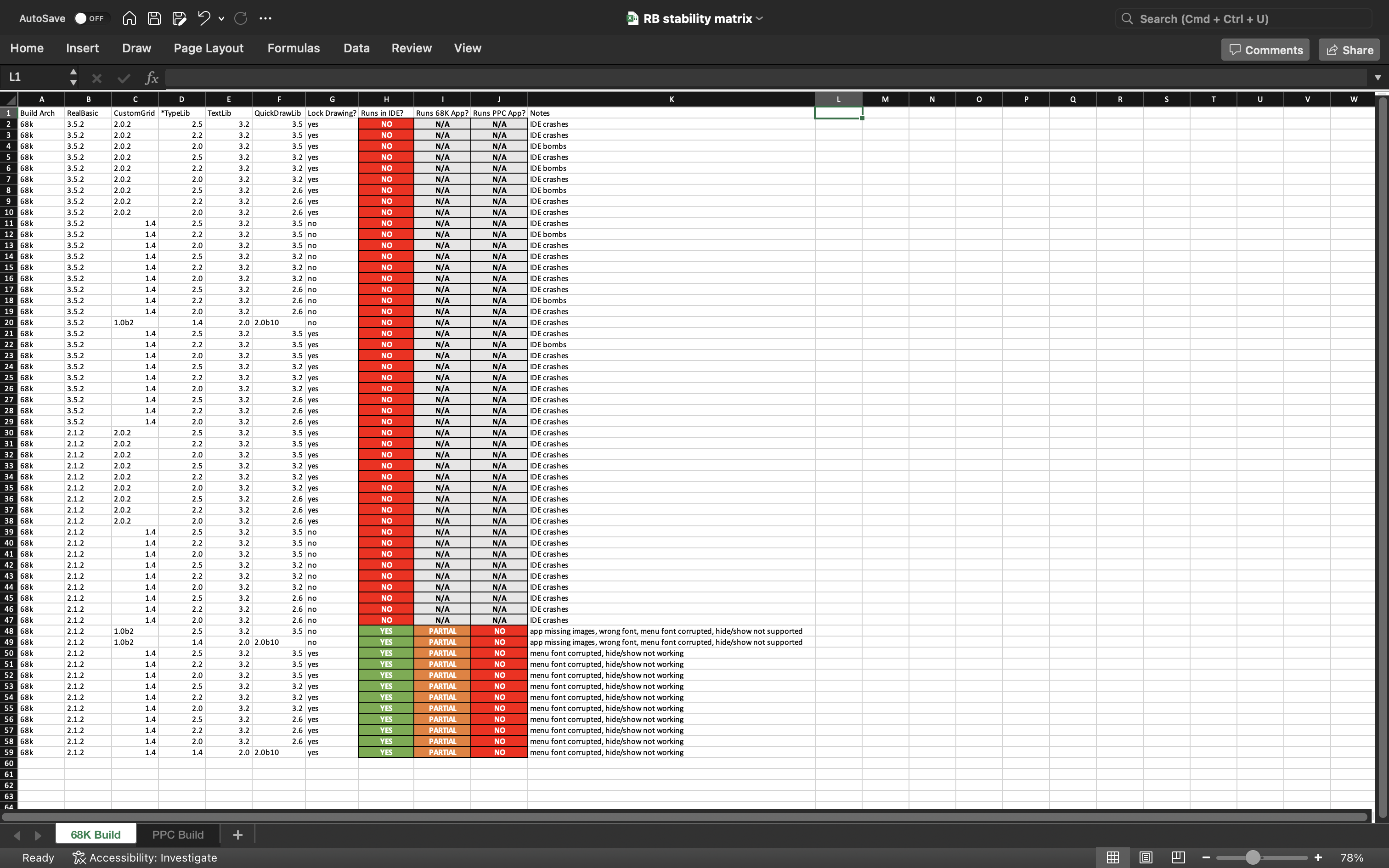
Task: Click the confirm entry checkmark icon
Action: [124, 78]
